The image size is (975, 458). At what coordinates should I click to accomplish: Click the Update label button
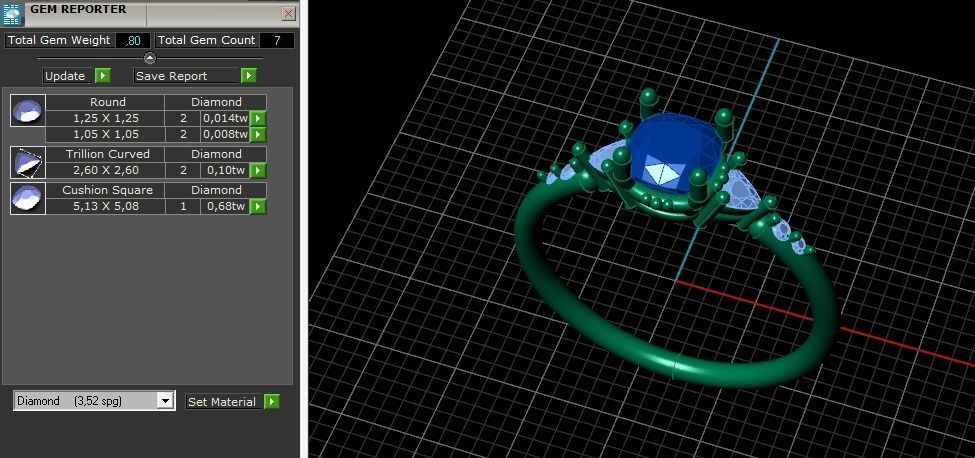[68, 76]
